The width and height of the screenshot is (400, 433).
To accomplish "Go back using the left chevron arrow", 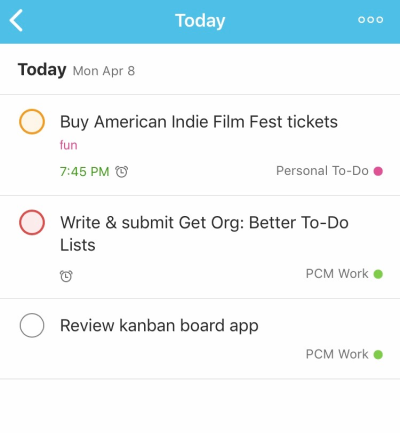I will pyautogui.click(x=16, y=20).
